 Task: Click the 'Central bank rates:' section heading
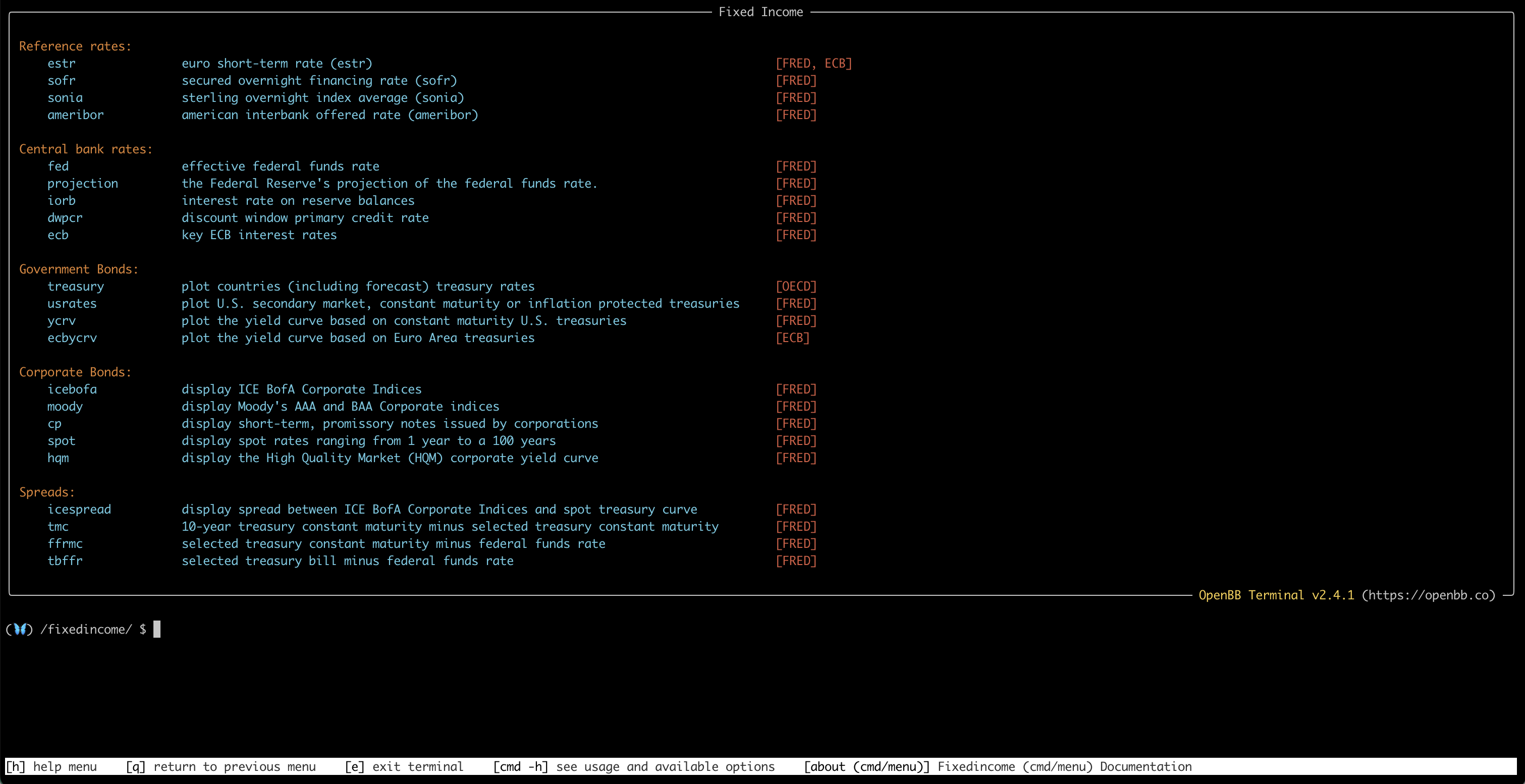[86, 149]
